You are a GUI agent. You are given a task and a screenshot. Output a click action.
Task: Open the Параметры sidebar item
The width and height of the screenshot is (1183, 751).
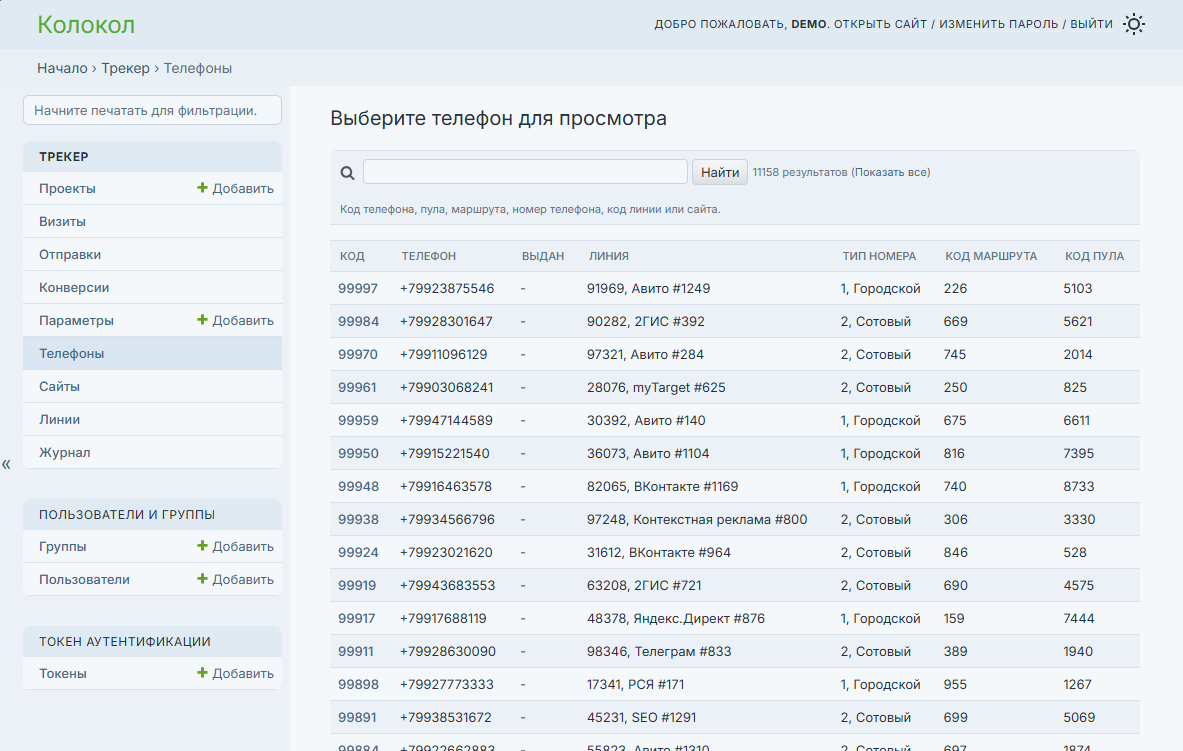(76, 321)
